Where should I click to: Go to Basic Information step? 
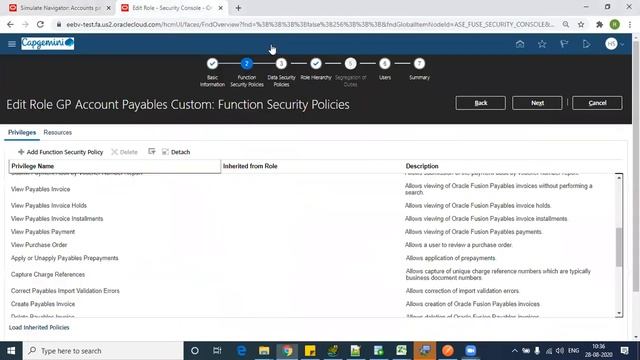click(x=212, y=64)
